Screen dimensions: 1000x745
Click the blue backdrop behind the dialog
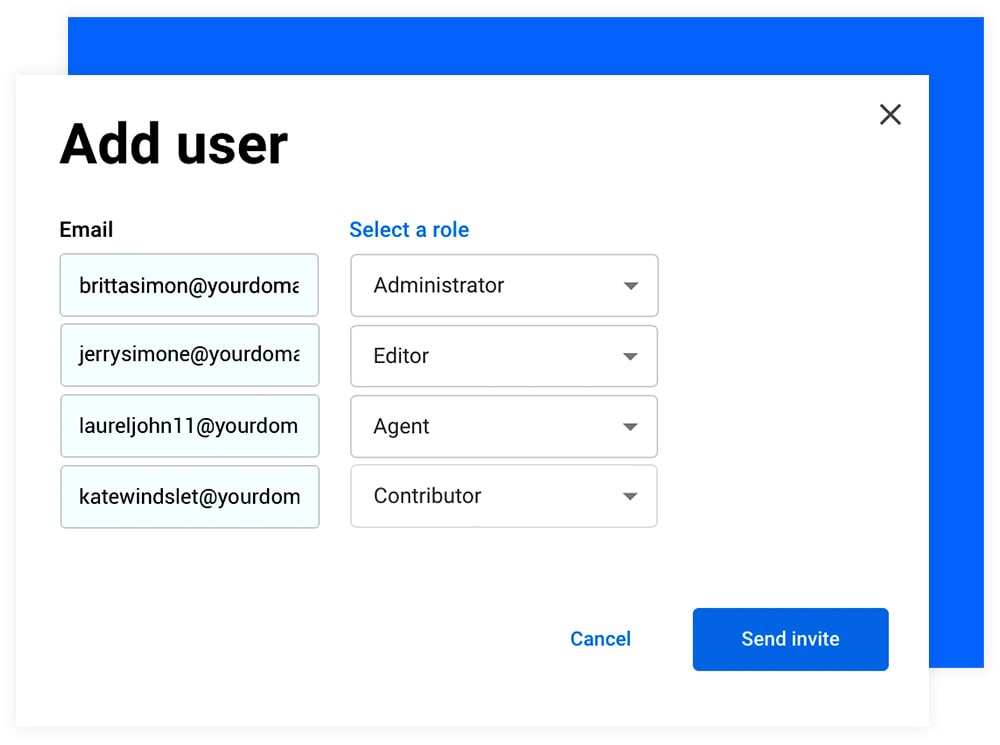pyautogui.click(x=500, y=45)
